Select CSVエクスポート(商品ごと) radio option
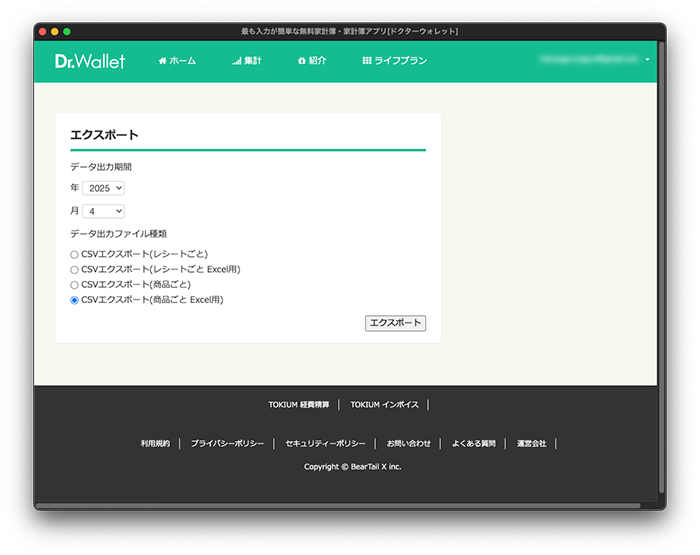Screen dimensions: 700x555 [74, 285]
